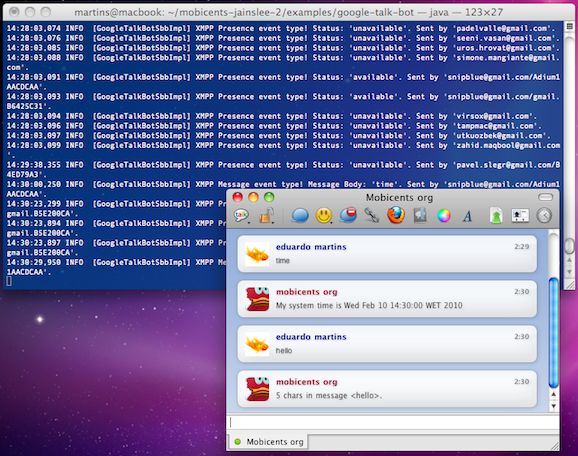This screenshot has width=578, height=456.
Task: Click the chat scrollbar up arrow
Action: [553, 394]
